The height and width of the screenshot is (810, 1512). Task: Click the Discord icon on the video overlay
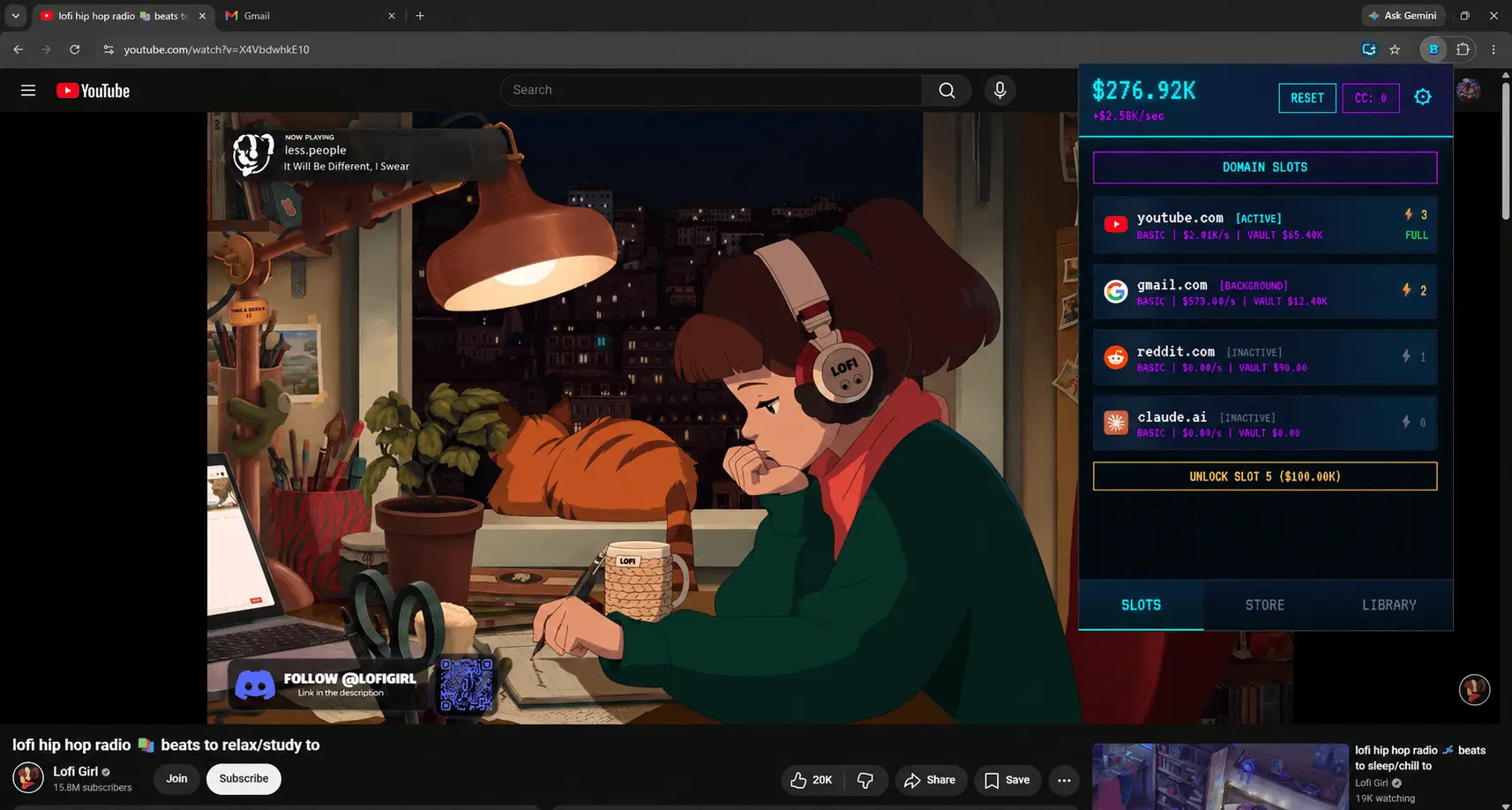pyautogui.click(x=255, y=685)
